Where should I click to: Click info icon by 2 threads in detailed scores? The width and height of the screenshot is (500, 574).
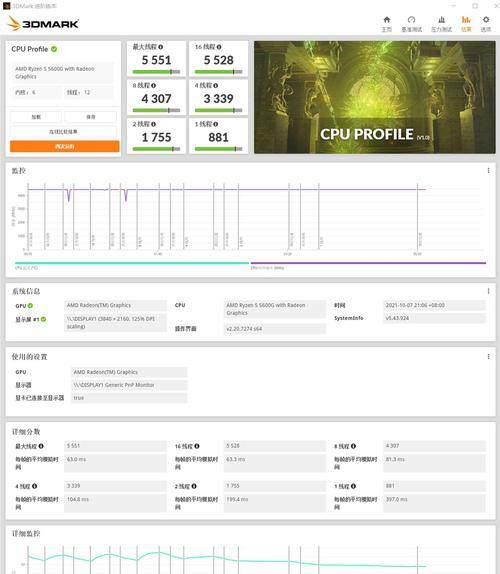click(x=194, y=486)
